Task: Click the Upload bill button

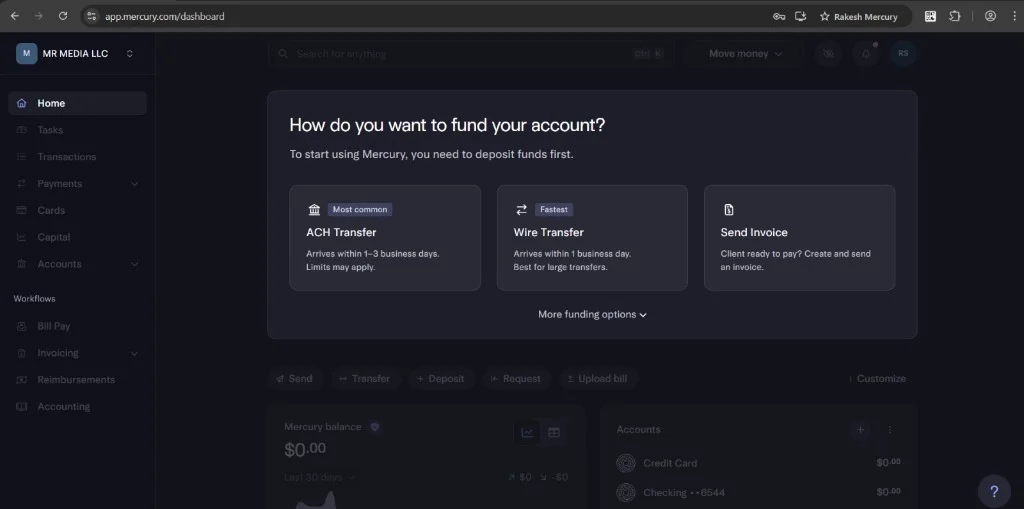Action: click(597, 378)
